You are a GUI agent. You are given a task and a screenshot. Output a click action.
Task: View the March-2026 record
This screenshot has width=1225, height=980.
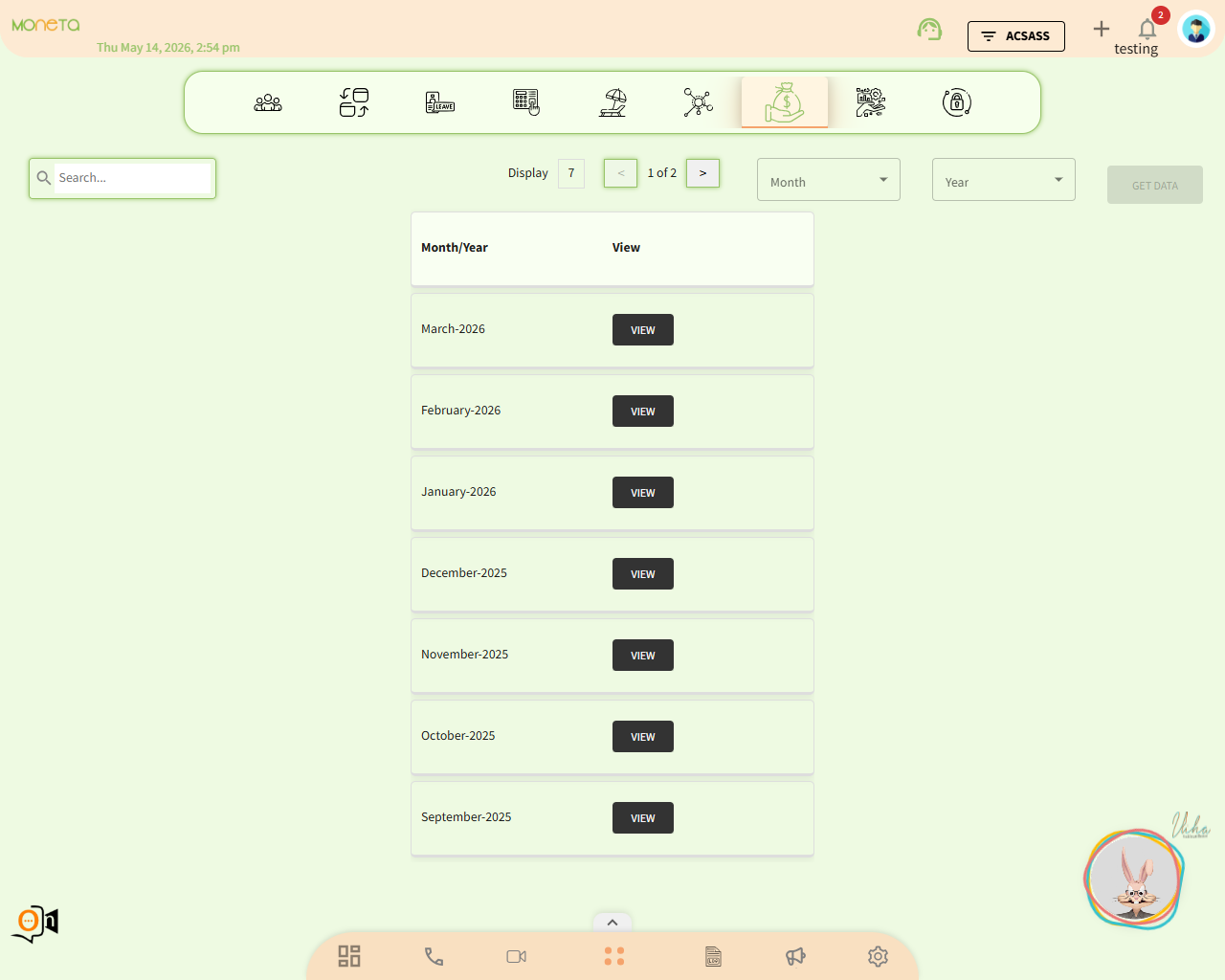coord(643,330)
